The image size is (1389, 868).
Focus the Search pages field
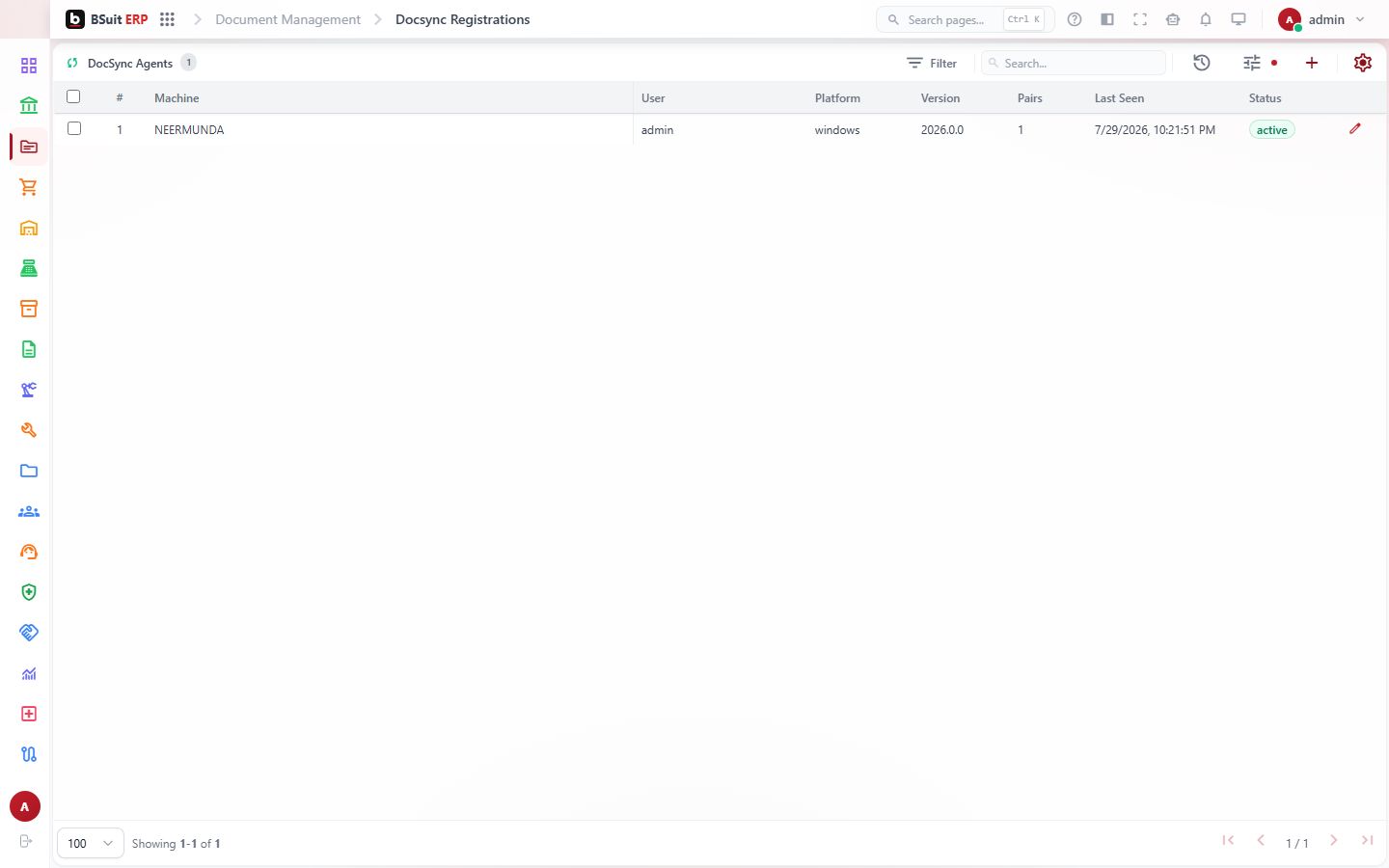tap(965, 19)
